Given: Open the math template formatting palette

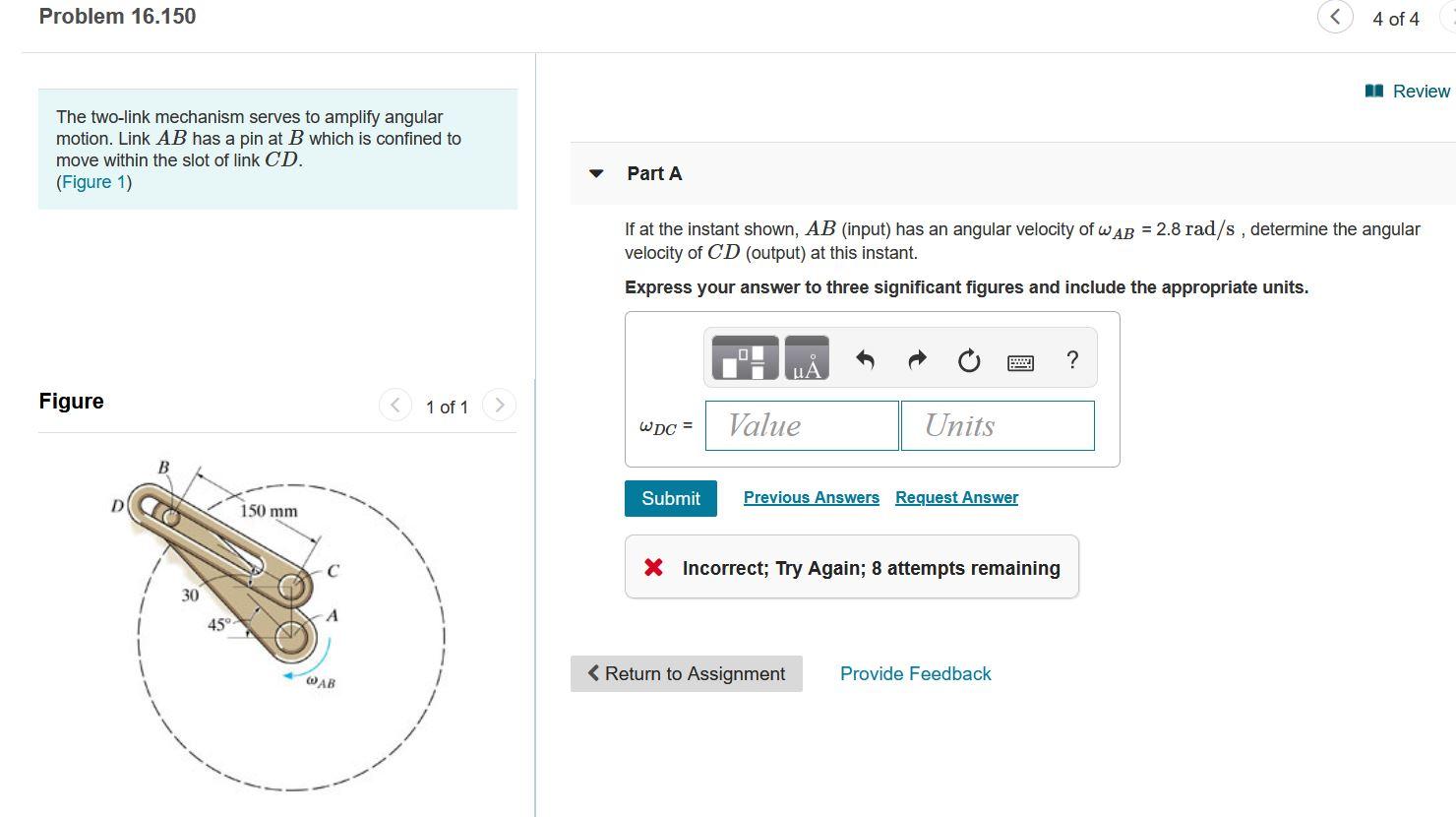Looking at the screenshot, I should click(x=743, y=357).
